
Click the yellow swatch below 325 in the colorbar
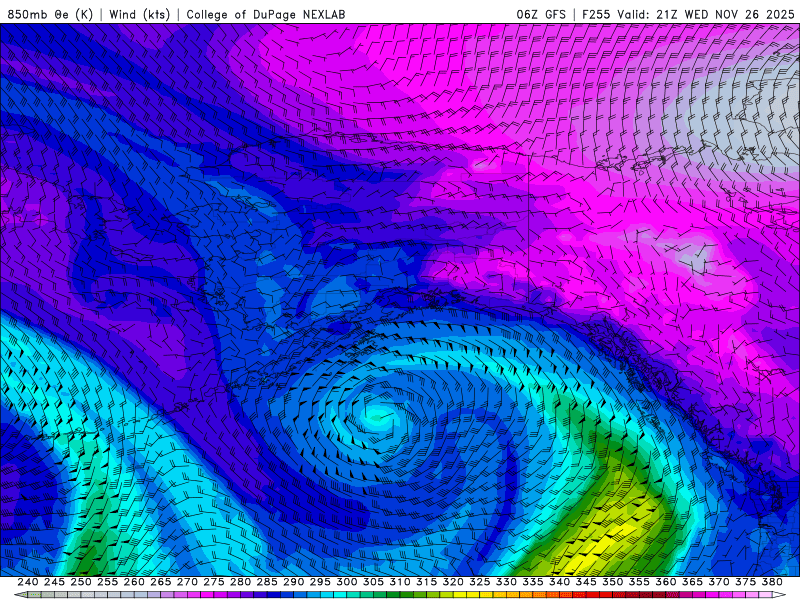pos(473,594)
